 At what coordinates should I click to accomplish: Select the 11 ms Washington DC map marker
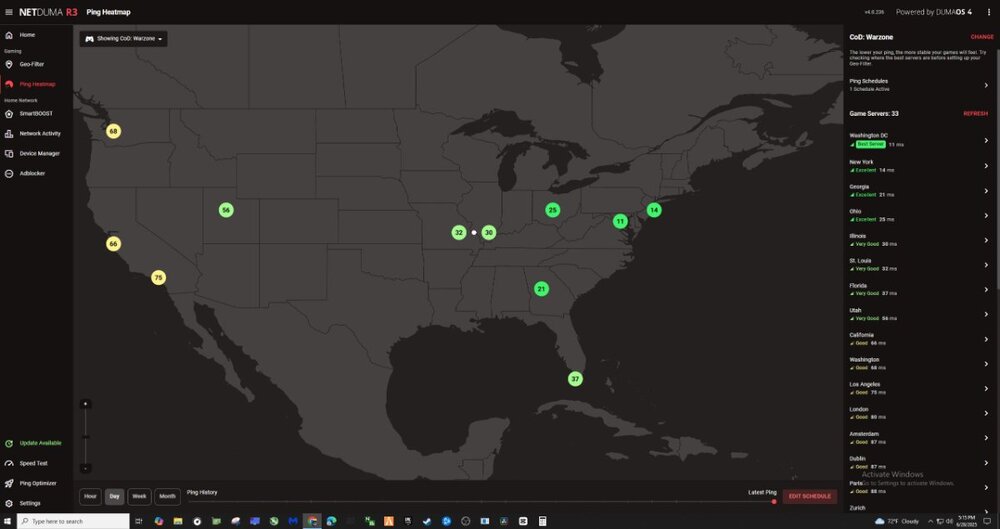(620, 221)
